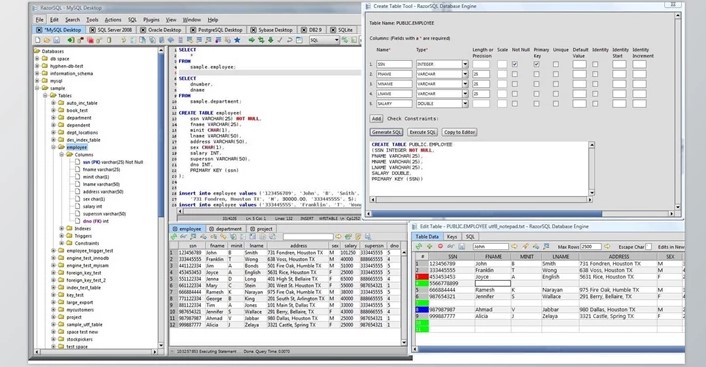Switch to the SQLite connection tab
The image size is (706, 367).
(x=342, y=30)
